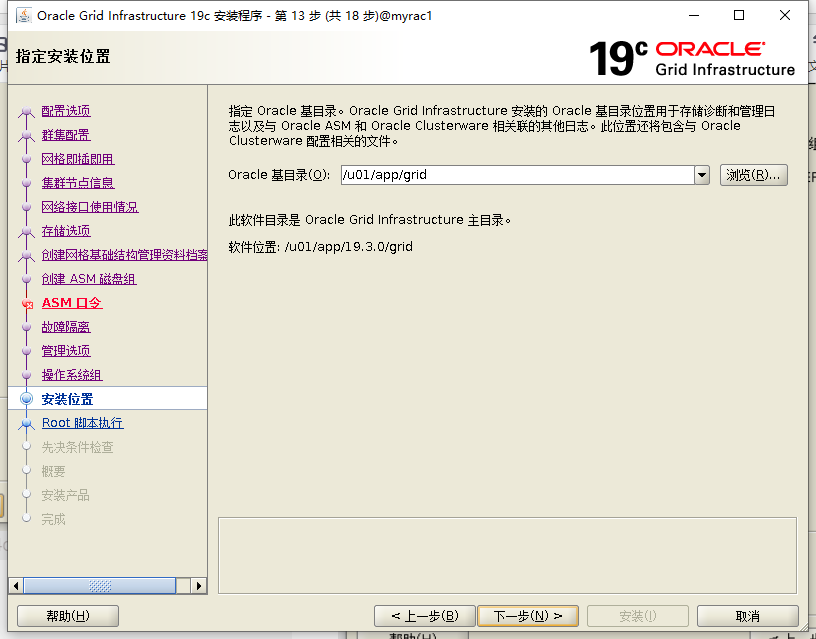Jump to 网络接口使用情况 step

[x=90, y=207]
